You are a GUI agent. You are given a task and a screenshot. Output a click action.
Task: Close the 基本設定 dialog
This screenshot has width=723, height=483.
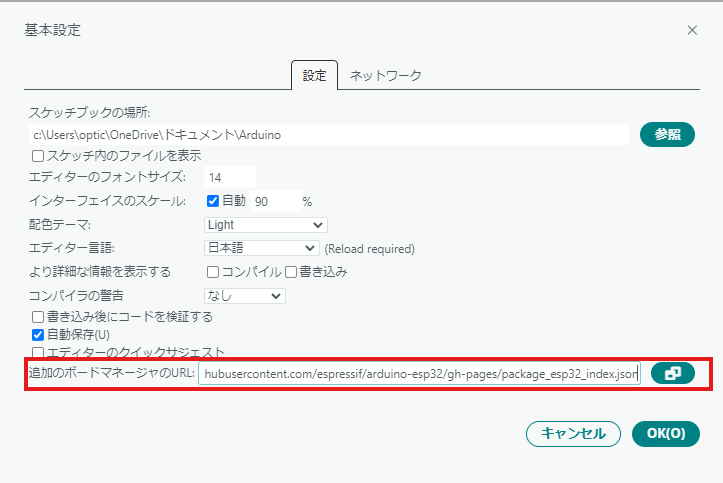pos(692,30)
